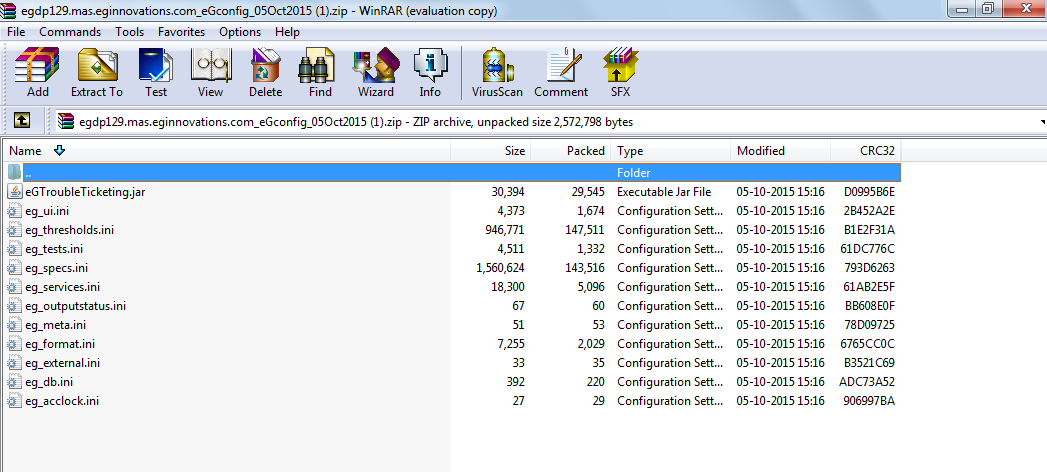Click packed value 147,511
1047x472 pixels.
click(585, 230)
